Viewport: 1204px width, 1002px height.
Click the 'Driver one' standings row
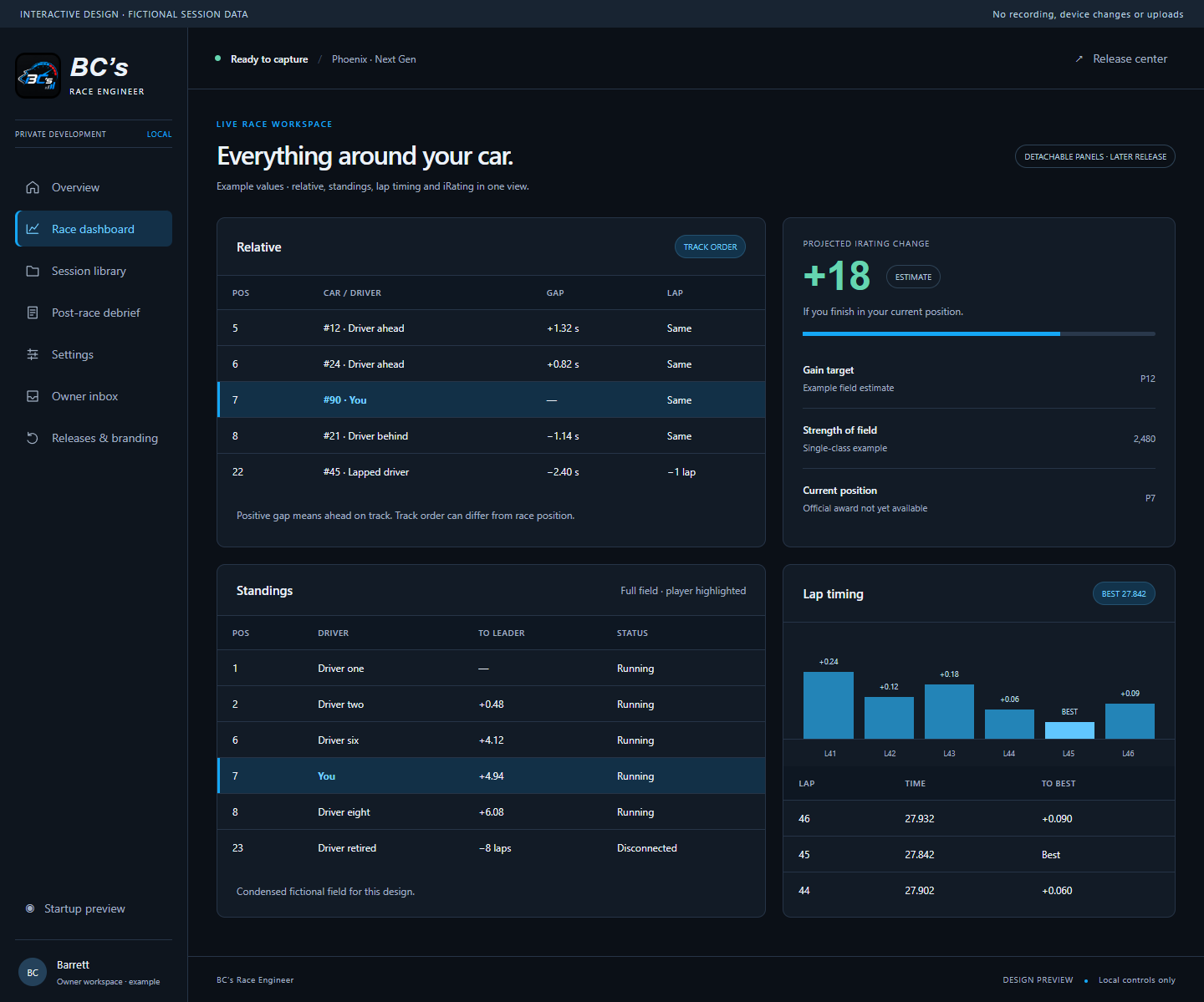tap(492, 668)
